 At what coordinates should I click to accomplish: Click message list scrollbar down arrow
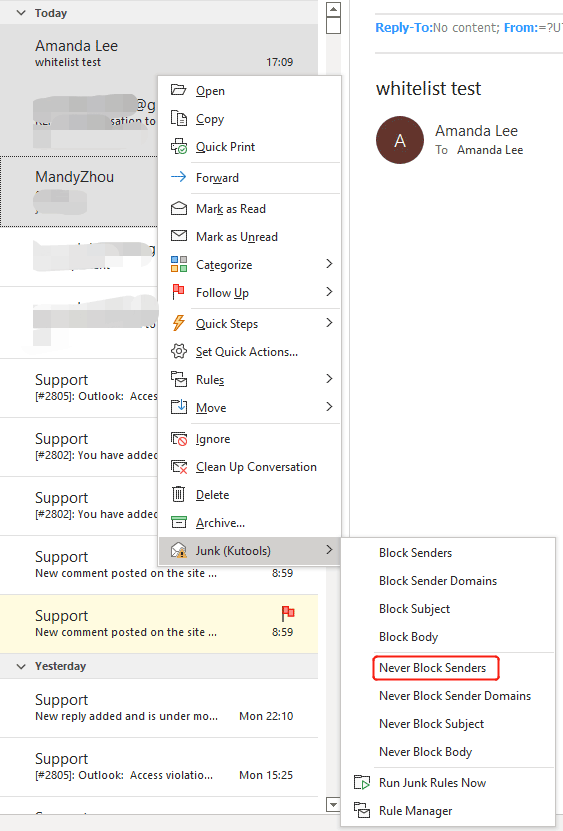coord(333,805)
